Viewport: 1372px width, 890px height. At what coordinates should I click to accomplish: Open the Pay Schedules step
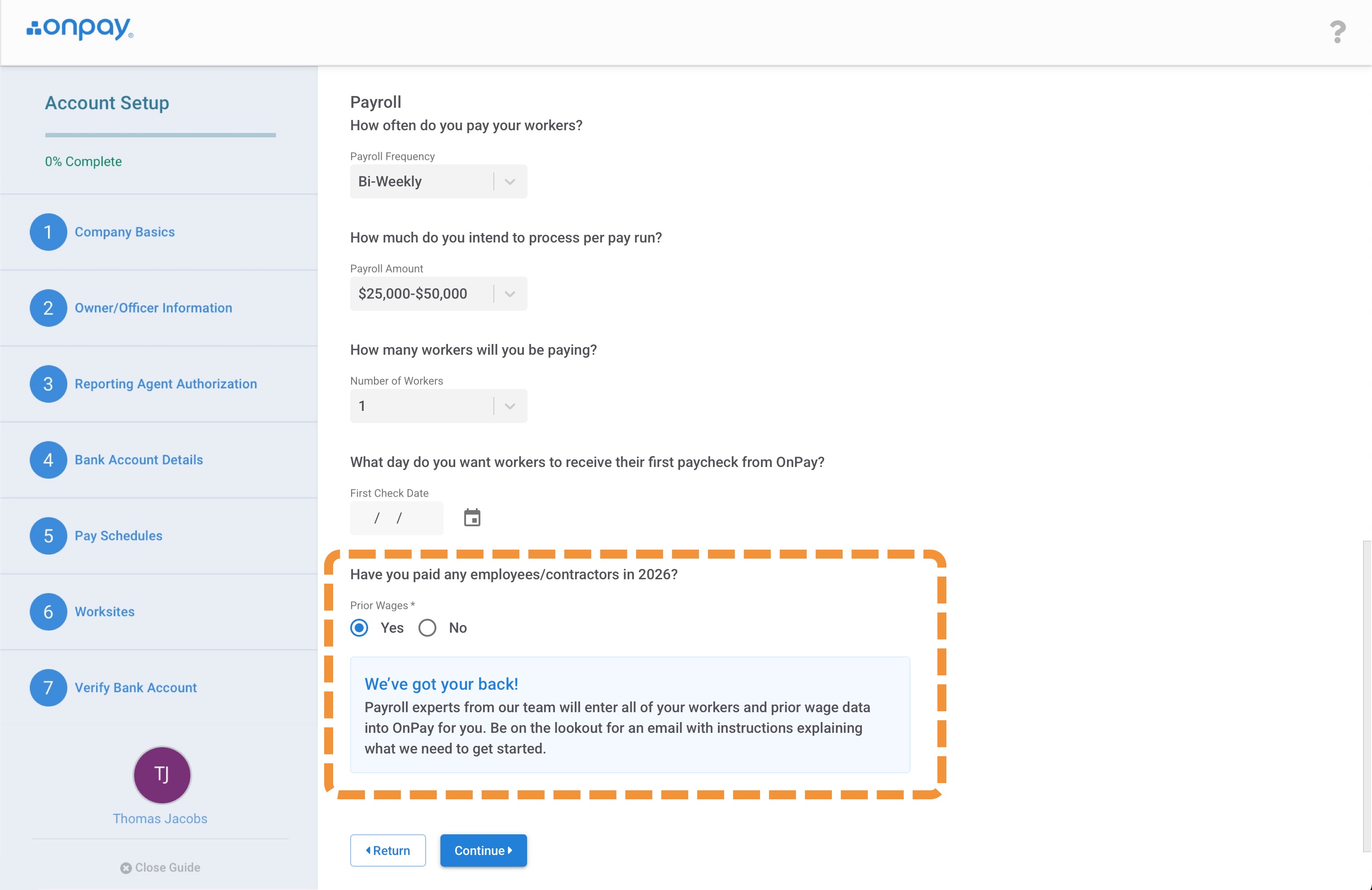118,536
